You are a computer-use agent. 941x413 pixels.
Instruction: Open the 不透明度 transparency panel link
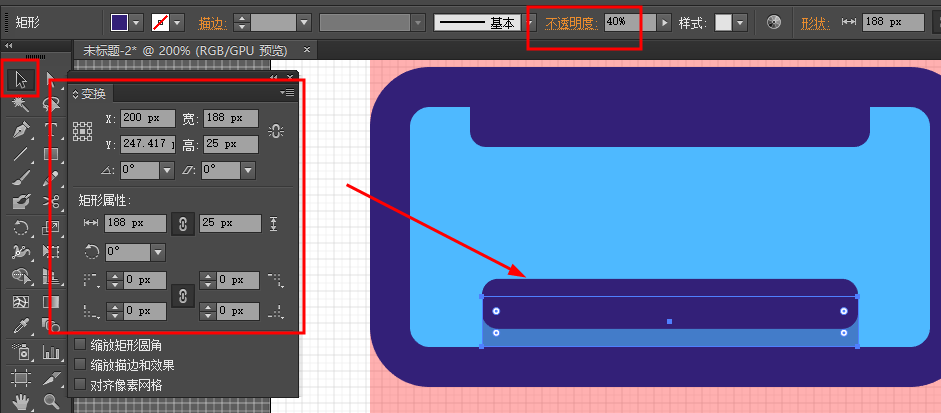point(572,23)
